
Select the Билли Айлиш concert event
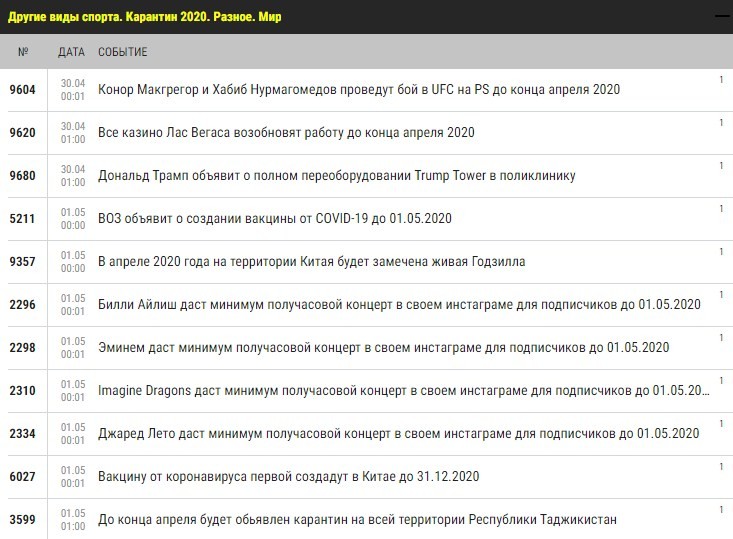[x=398, y=305]
